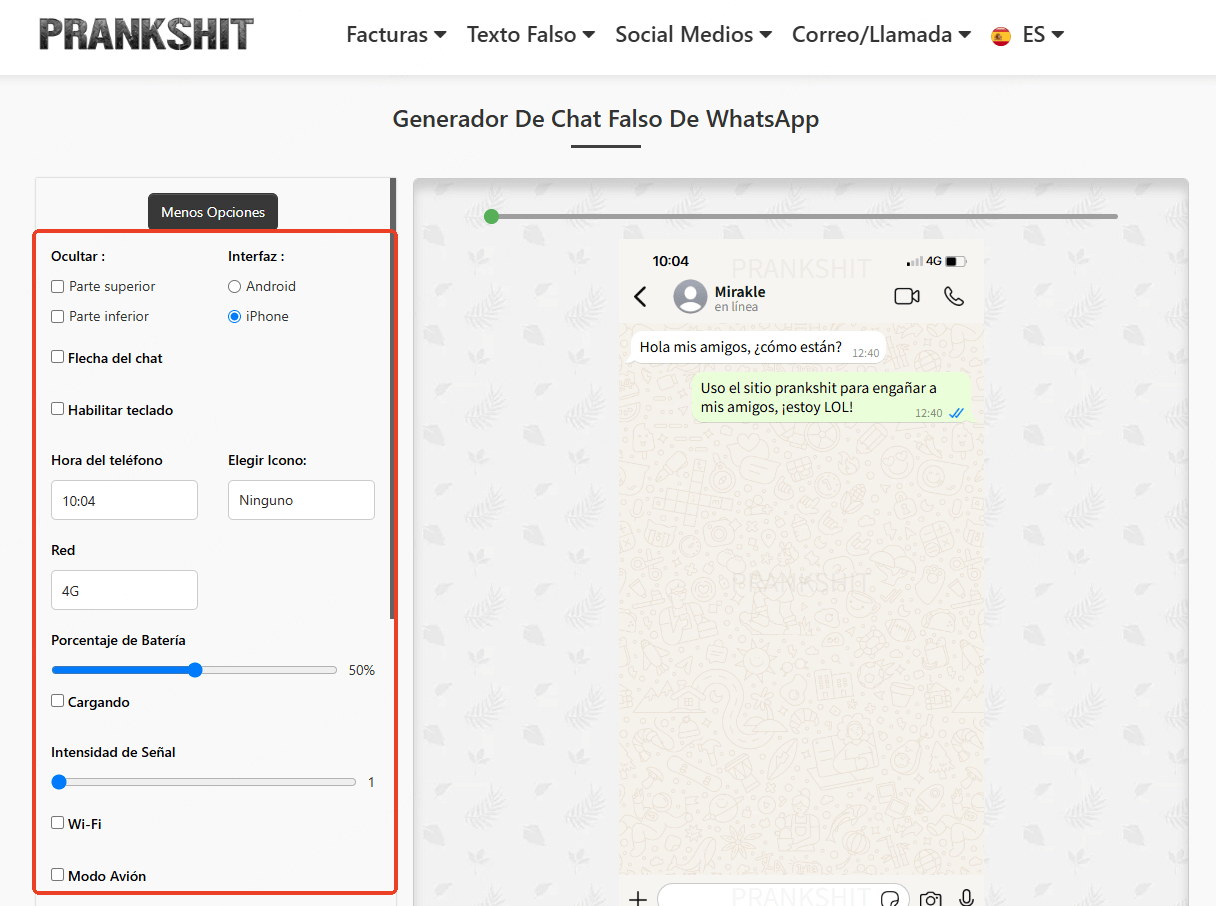The image size is (1216, 906).
Task: Adjust the Intensidad de Señal slider
Action: point(204,782)
